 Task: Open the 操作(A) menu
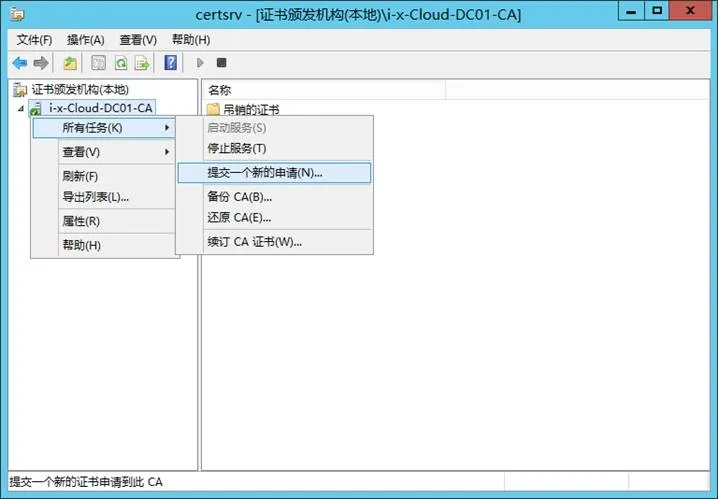coord(86,40)
